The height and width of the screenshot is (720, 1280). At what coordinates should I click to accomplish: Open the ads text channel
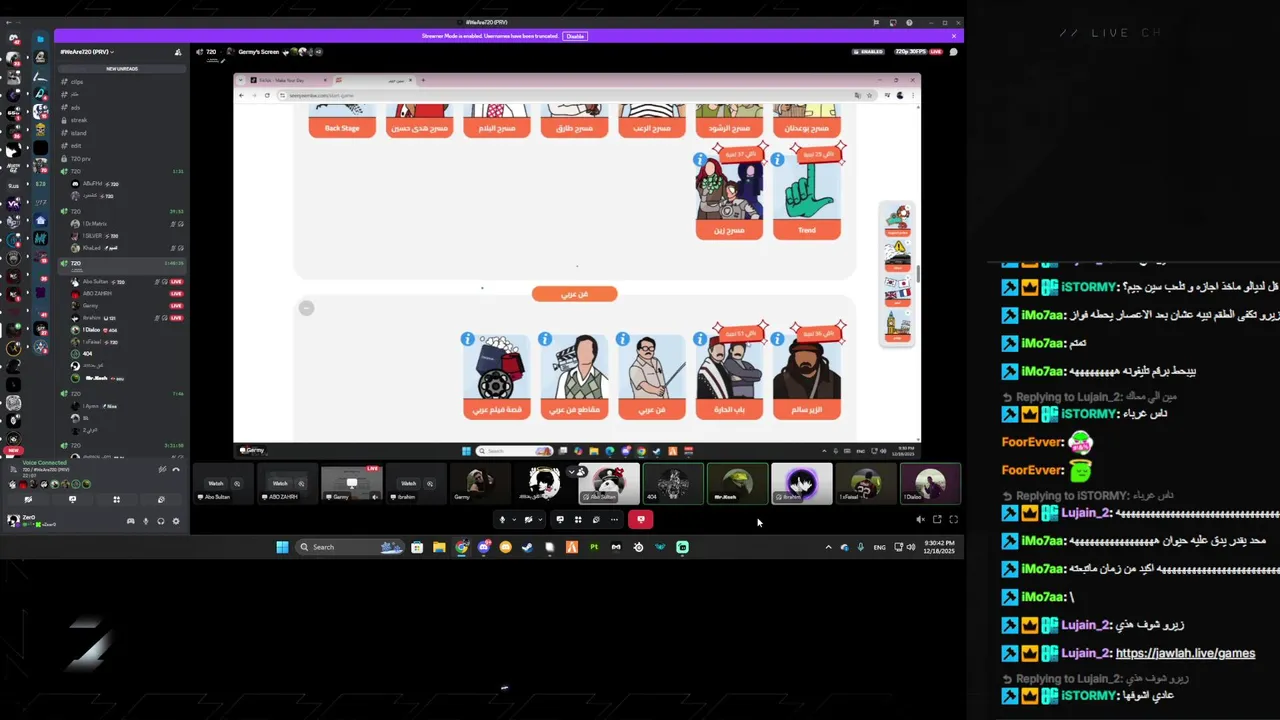[76, 107]
